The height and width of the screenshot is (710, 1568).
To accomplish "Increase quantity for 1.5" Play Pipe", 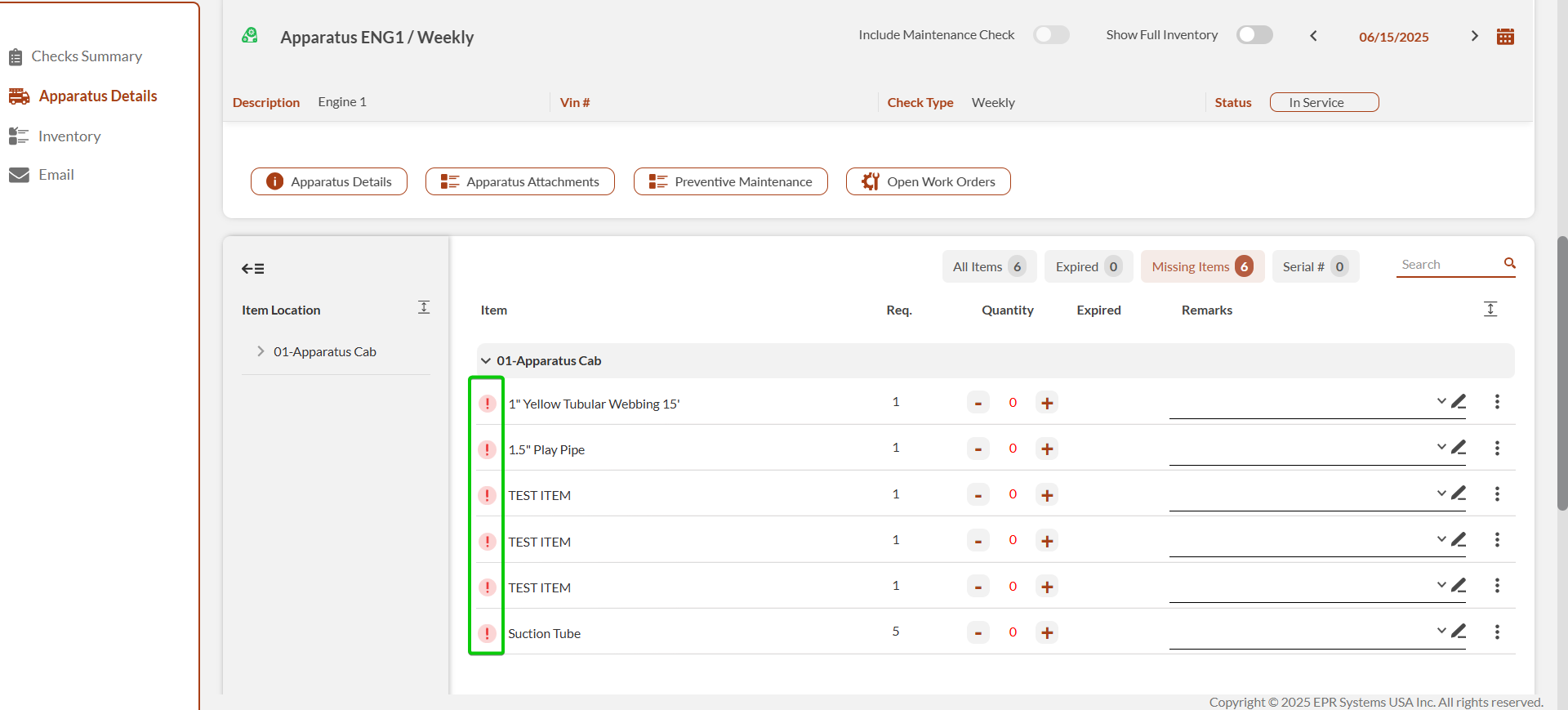I will (1047, 449).
